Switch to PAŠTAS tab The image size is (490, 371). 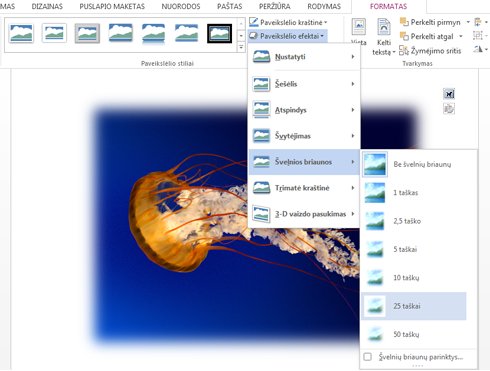230,6
